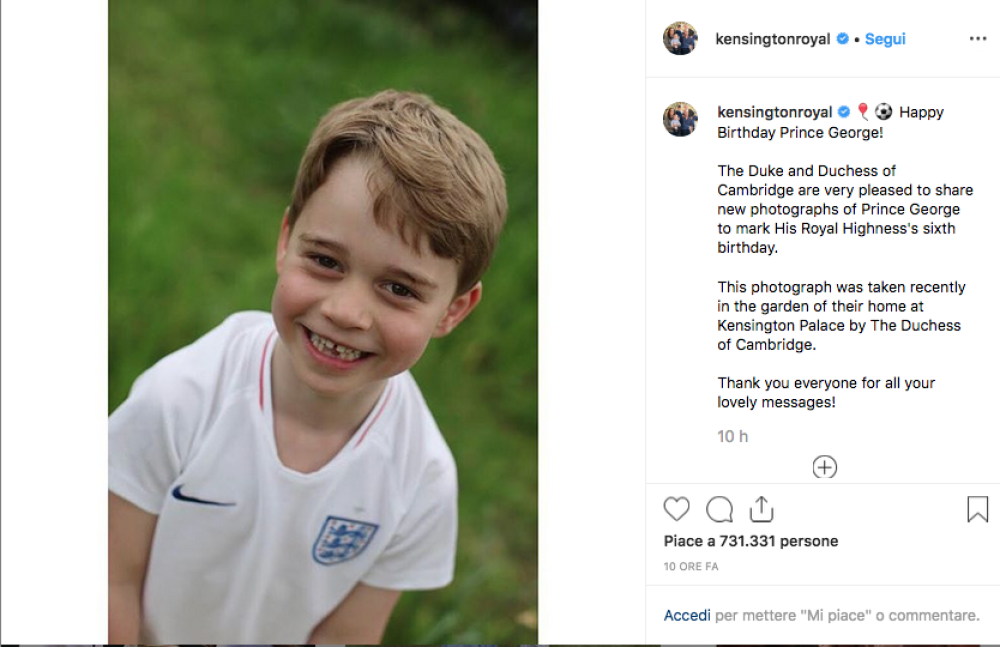The image size is (1000, 647).
Task: Click the "10 h" caption timestamp
Action: coord(732,436)
